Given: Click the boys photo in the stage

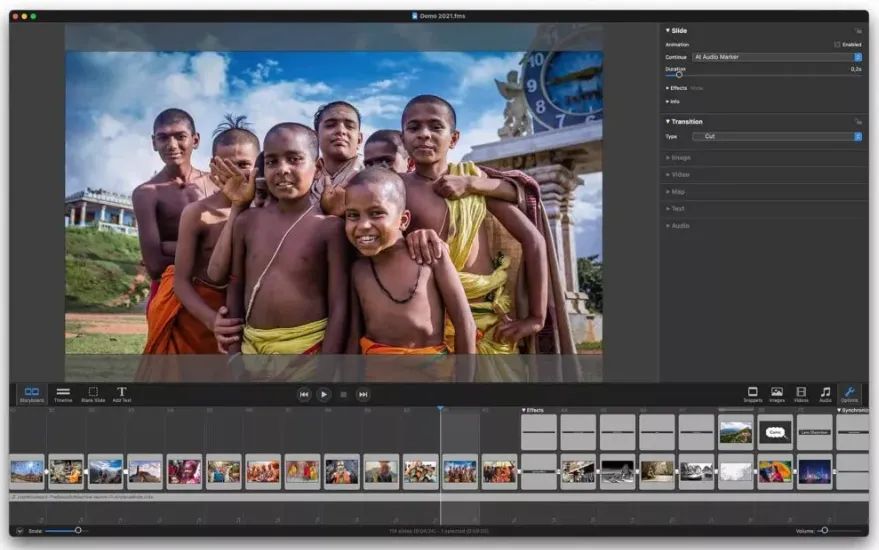Looking at the screenshot, I should coord(334,202).
